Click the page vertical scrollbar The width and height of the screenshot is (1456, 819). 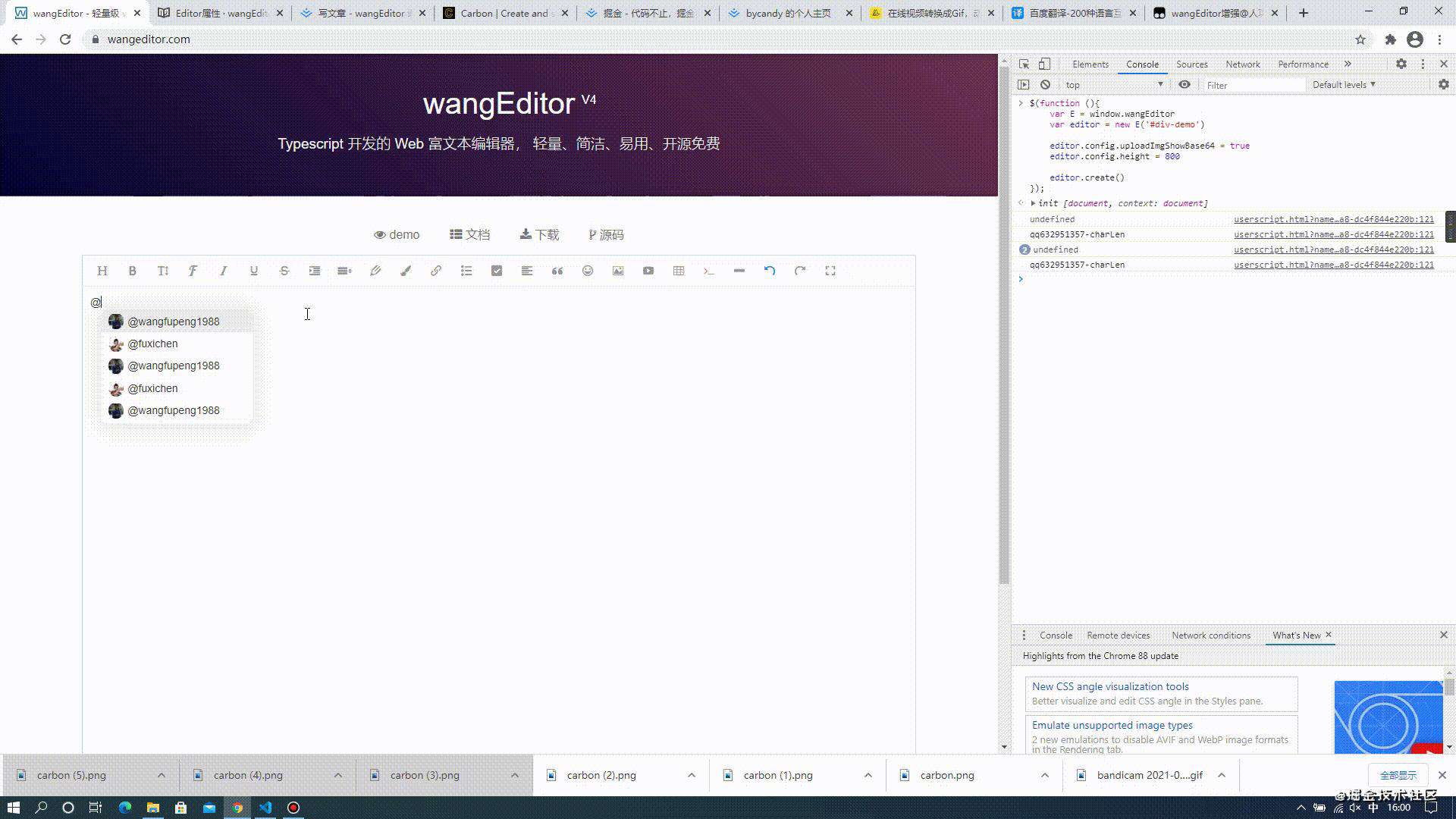pyautogui.click(x=1004, y=326)
